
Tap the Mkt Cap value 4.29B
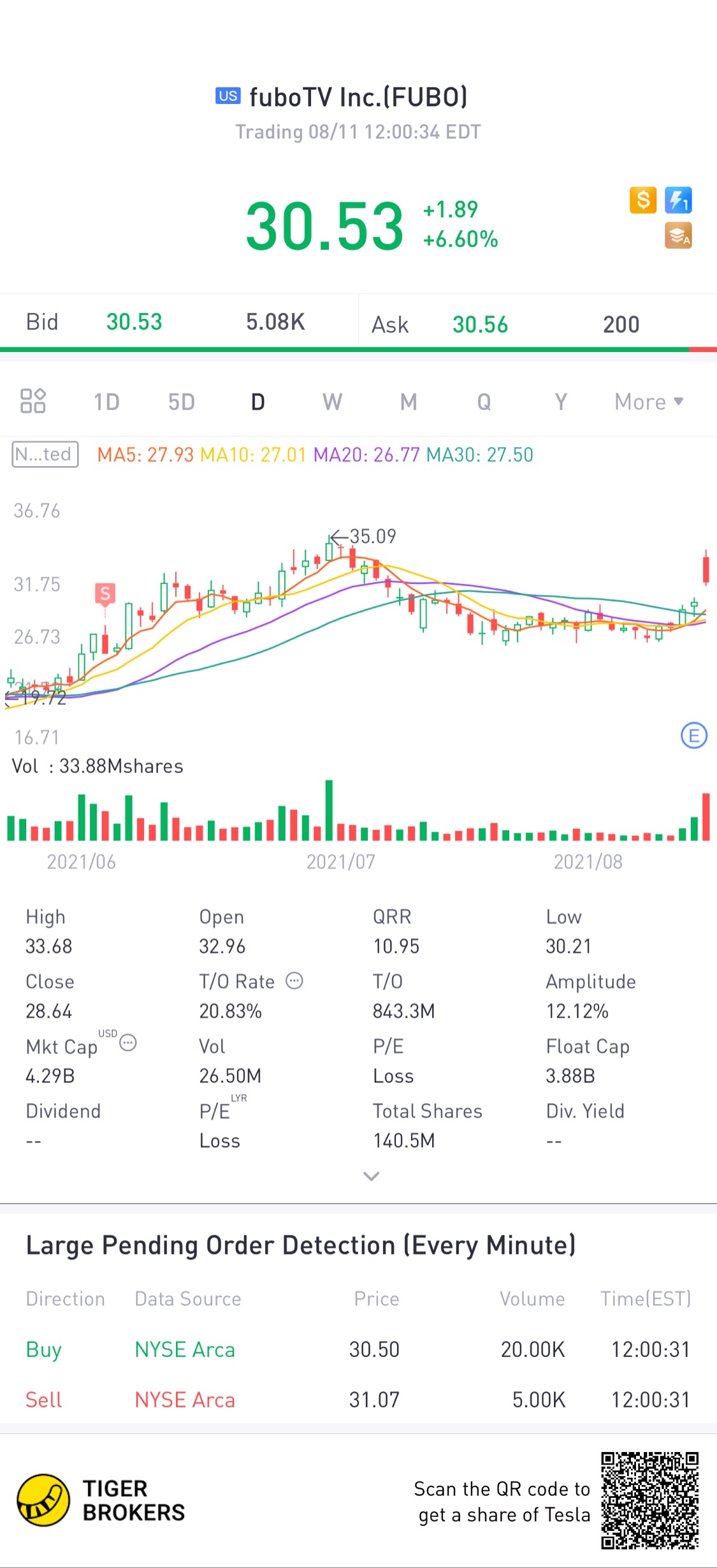(50, 1076)
